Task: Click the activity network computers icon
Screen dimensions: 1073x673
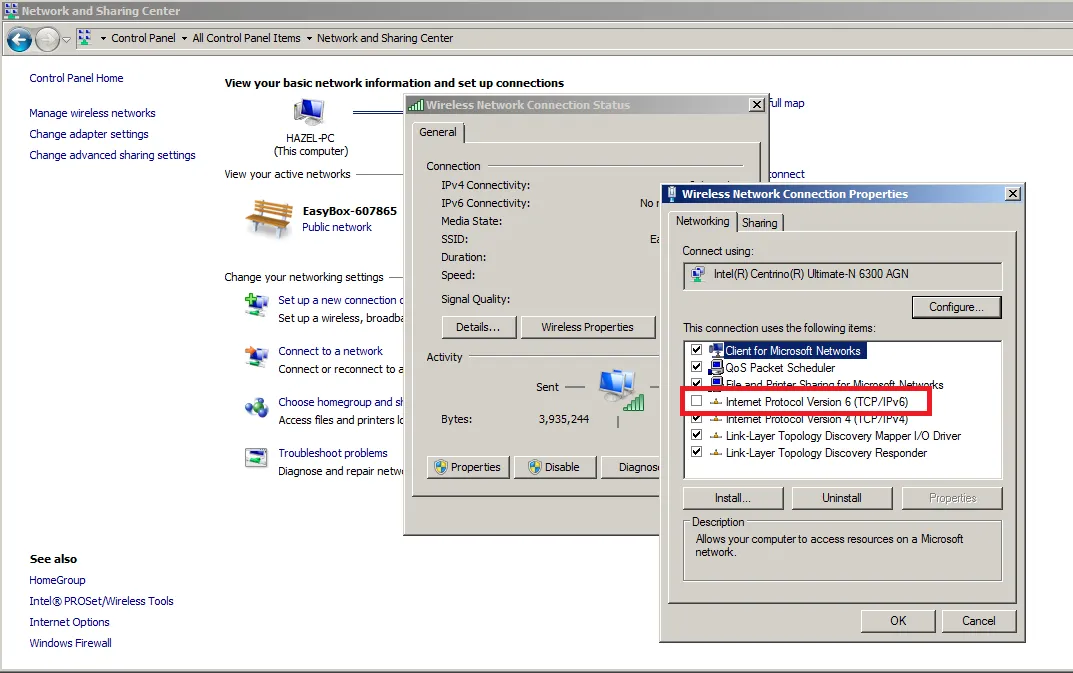Action: 621,390
